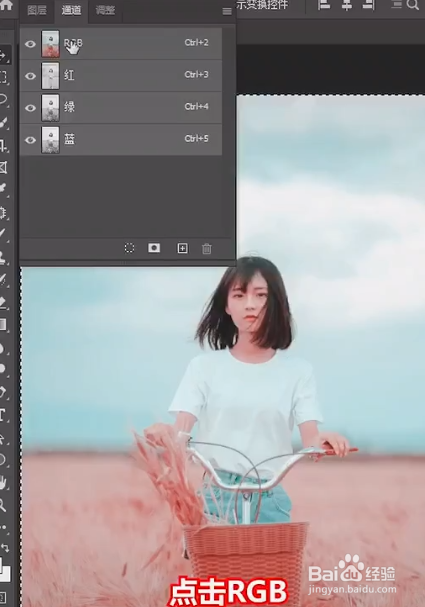This screenshot has width=425, height=607.
Task: Load channel as selection icon
Action: (129, 248)
